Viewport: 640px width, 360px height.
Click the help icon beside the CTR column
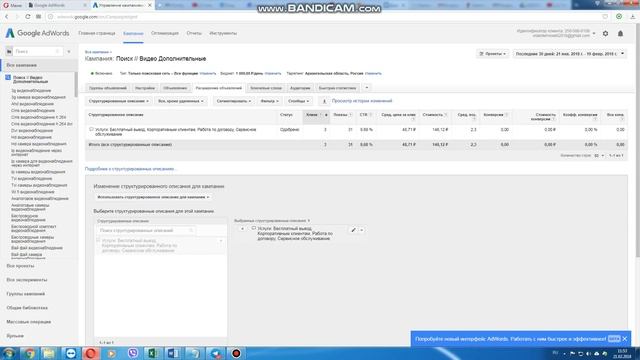pos(370,115)
